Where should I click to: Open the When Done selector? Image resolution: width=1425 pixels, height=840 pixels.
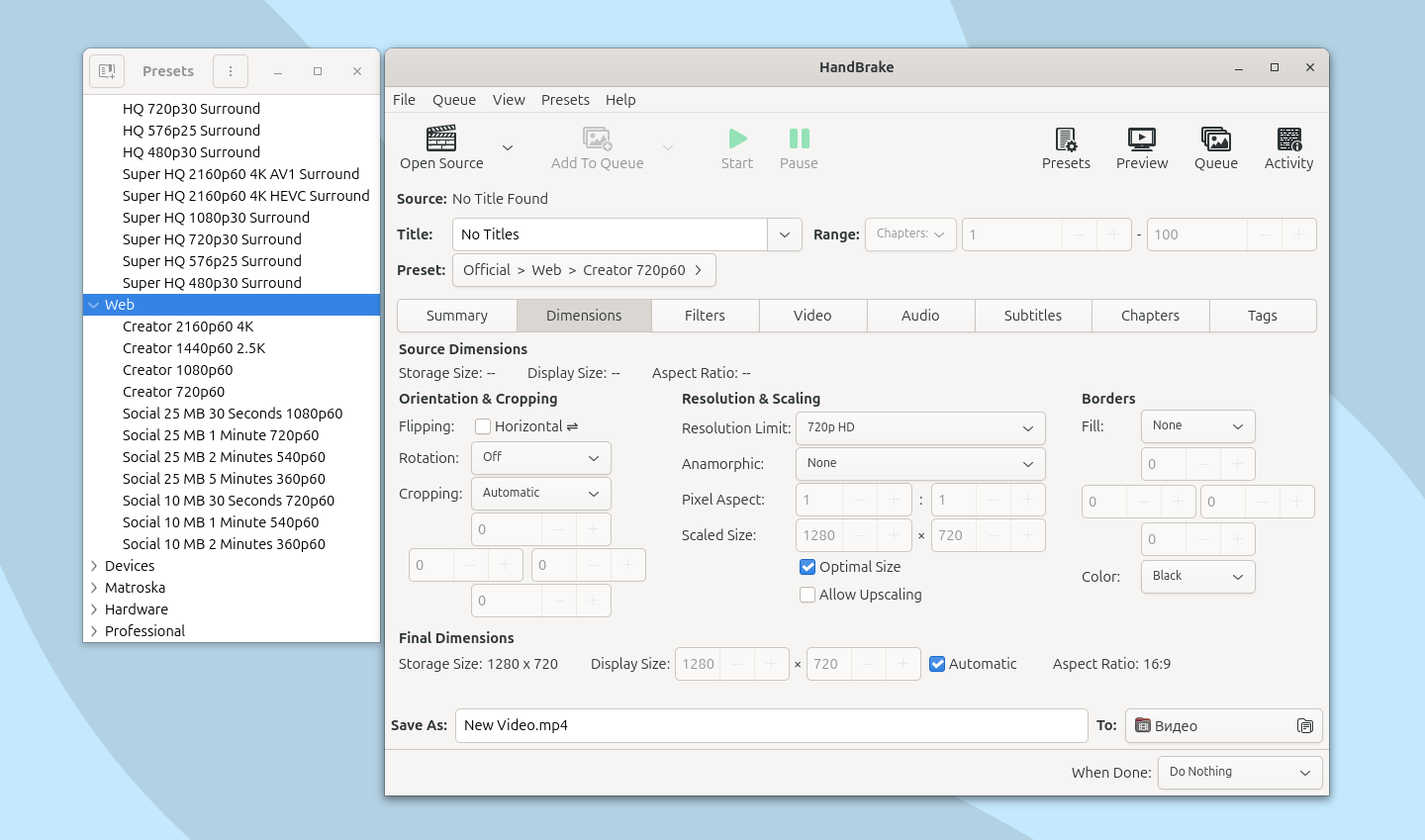click(x=1239, y=772)
